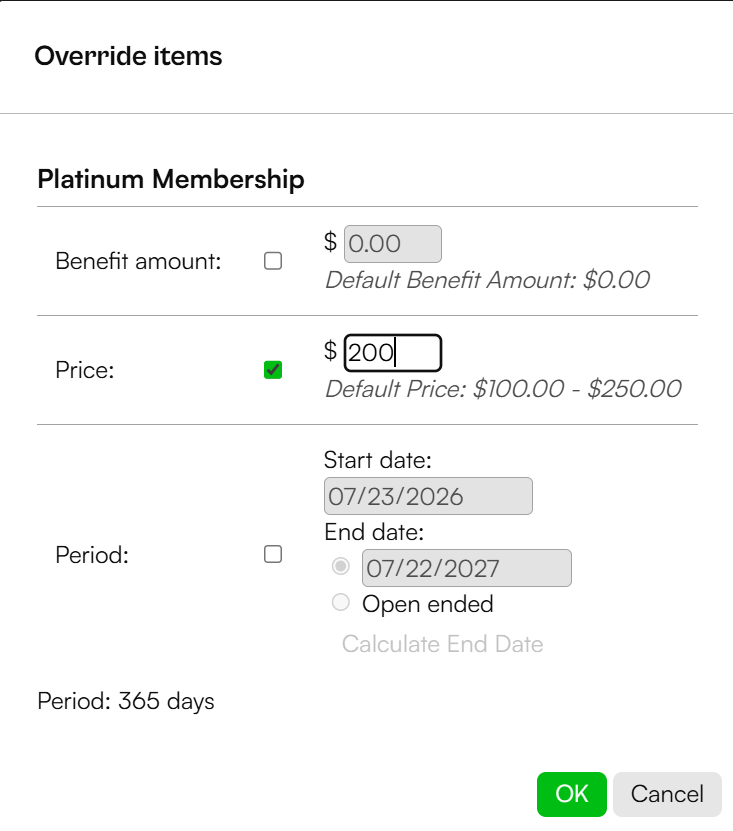
Task: Click the Default Benefit Amount hint text
Action: [x=487, y=280]
